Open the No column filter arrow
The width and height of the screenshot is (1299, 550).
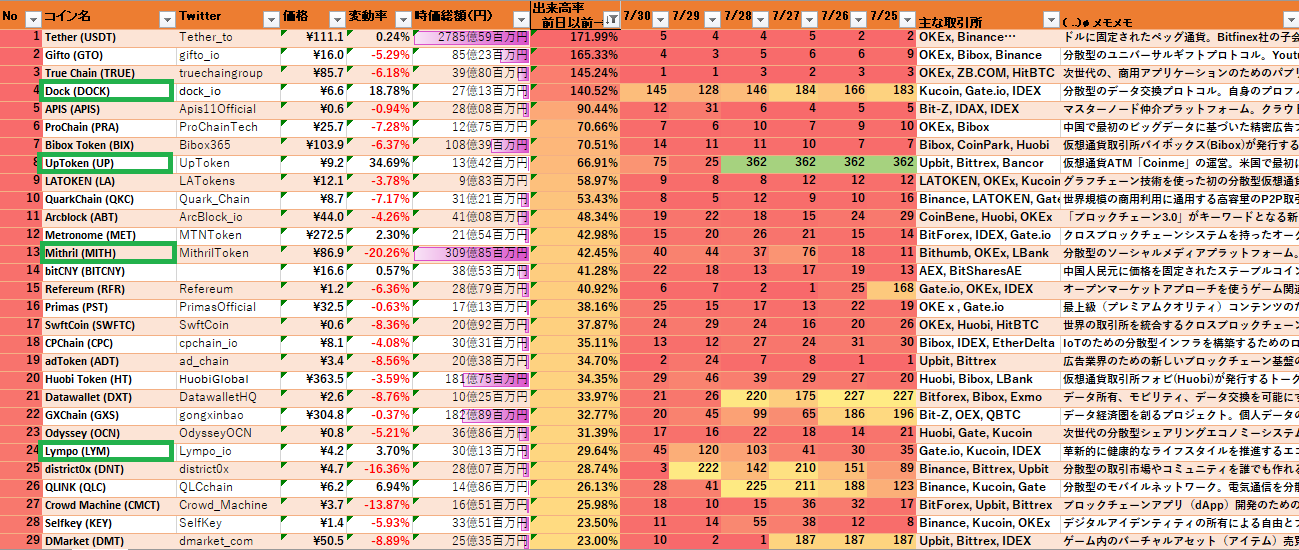click(x=32, y=20)
